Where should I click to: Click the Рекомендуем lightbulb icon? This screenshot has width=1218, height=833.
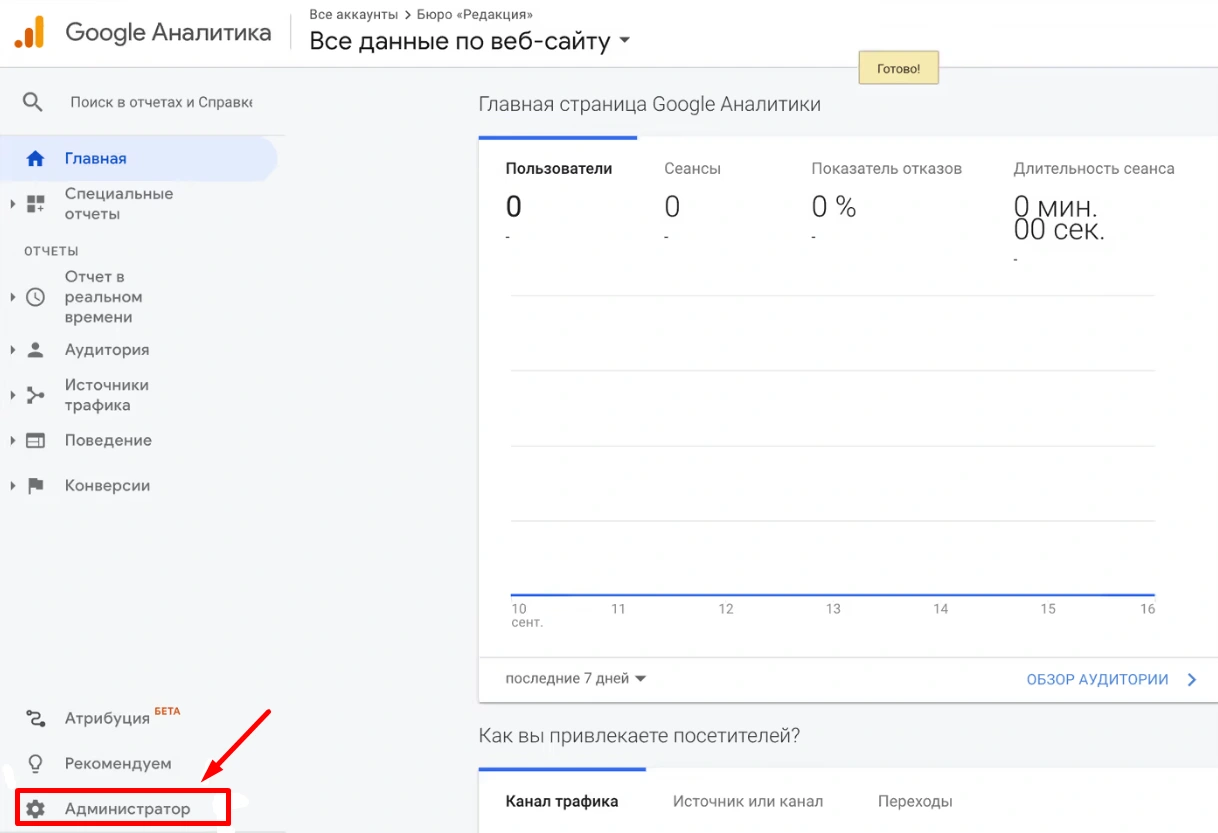[36, 764]
